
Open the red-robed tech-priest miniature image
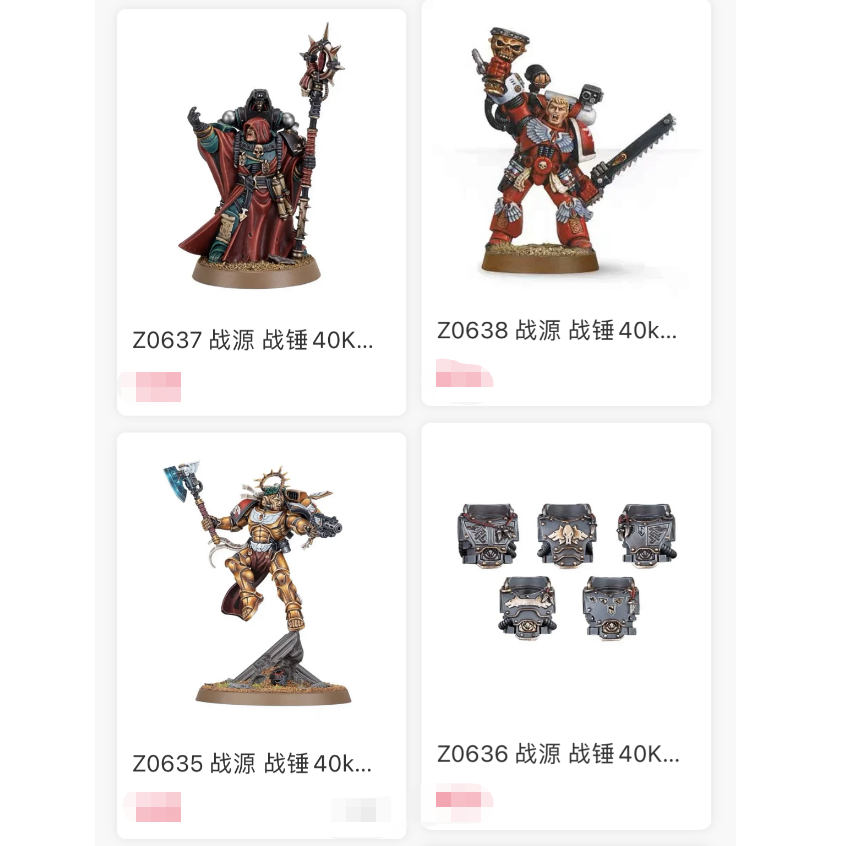pyautogui.click(x=261, y=155)
